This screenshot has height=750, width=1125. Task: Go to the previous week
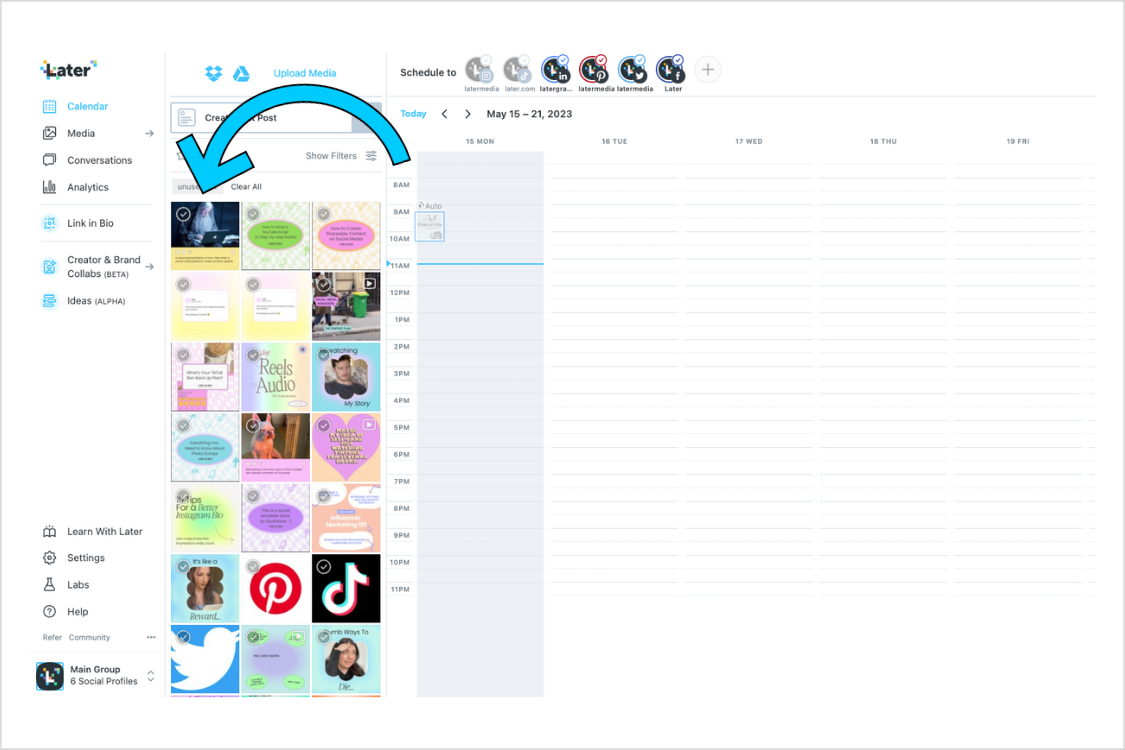[x=445, y=114]
